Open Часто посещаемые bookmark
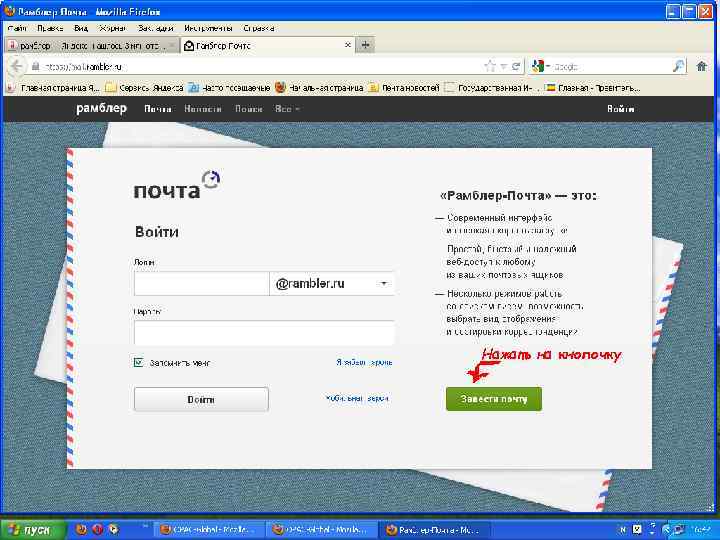 pos(230,87)
